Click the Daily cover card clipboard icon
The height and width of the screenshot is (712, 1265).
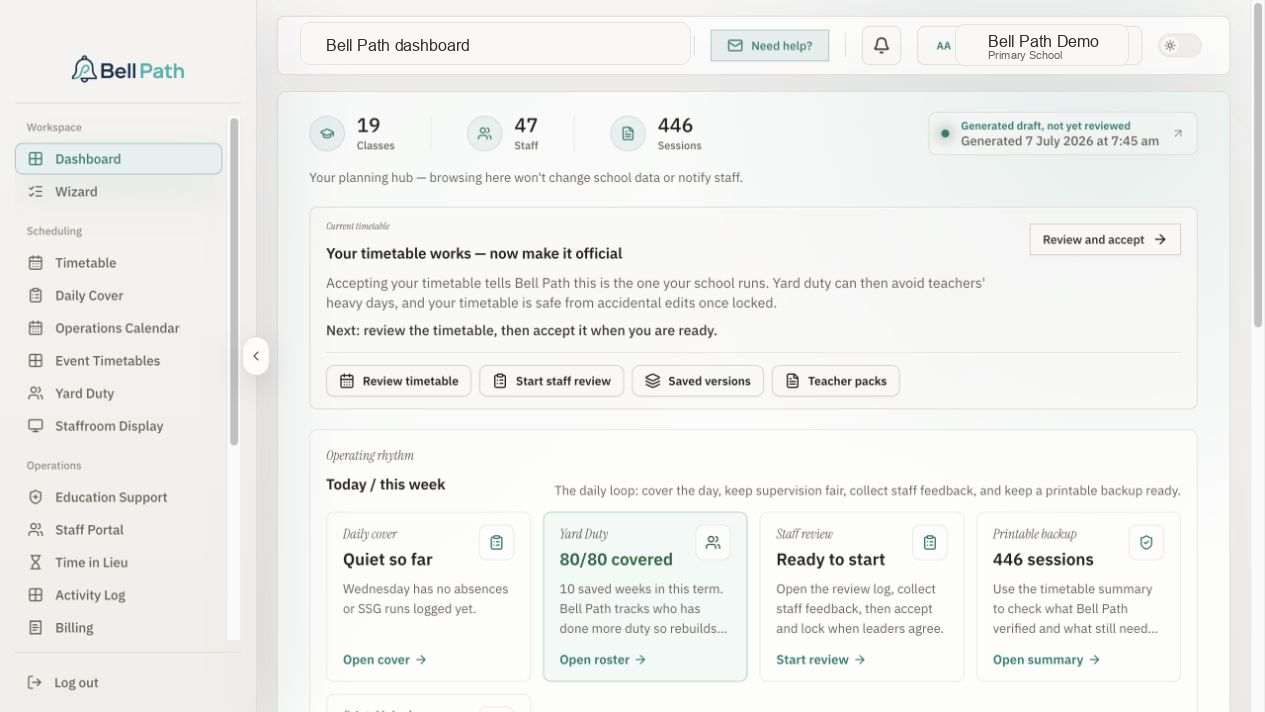pos(496,542)
